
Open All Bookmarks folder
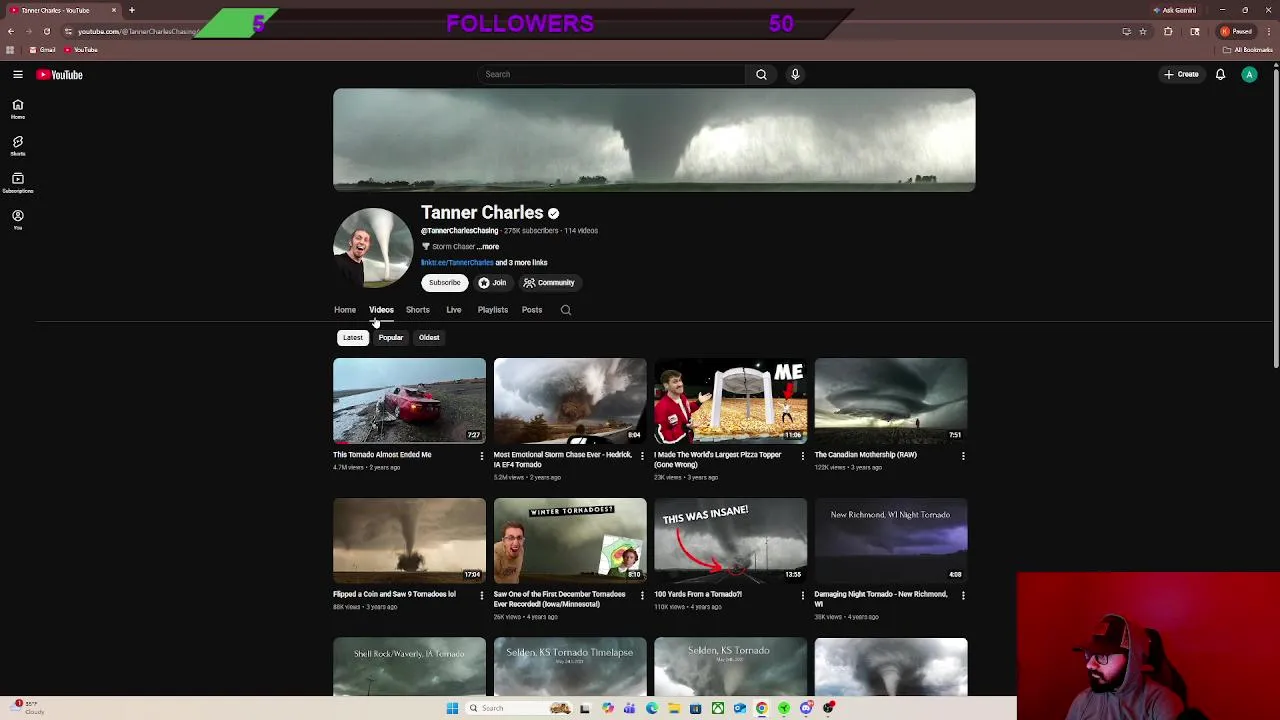[1249, 50]
